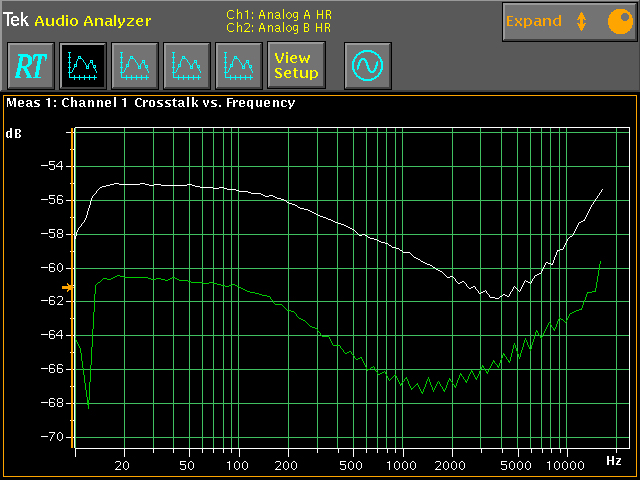Screen dimensions: 640x480
Task: Select the fourth measurement graph icon
Action: tap(237, 66)
